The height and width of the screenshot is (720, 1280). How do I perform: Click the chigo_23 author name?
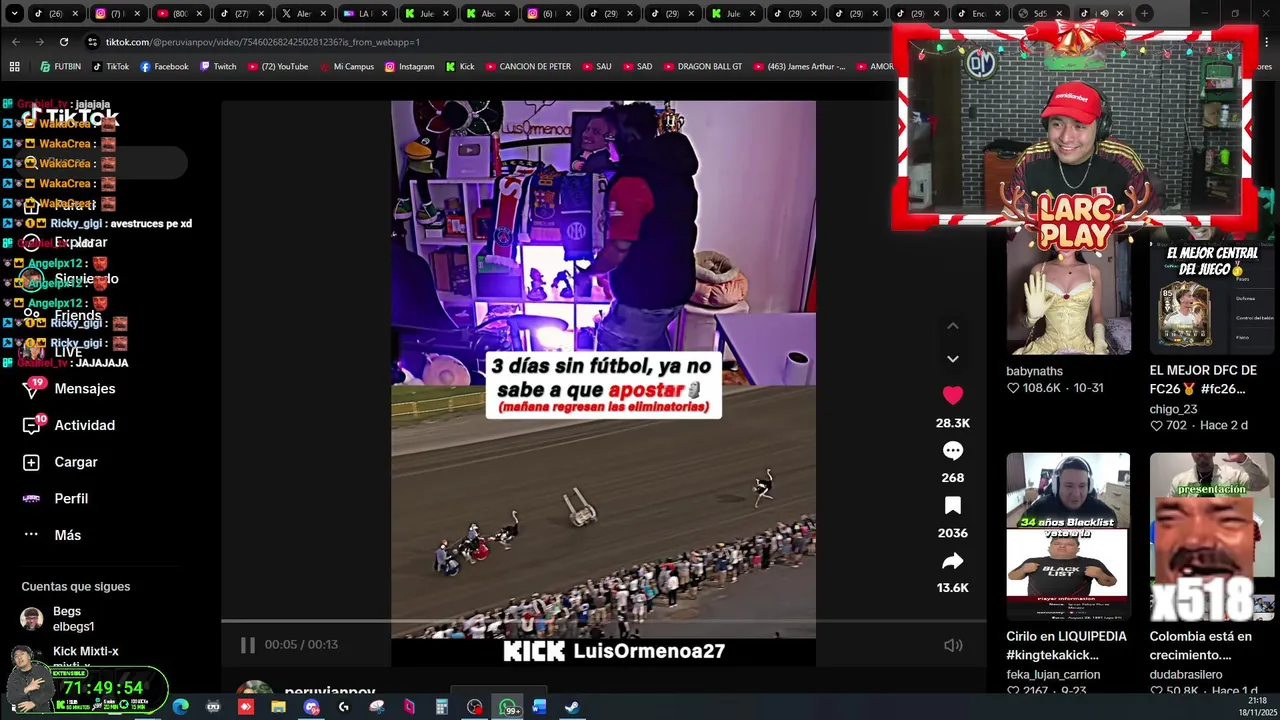pos(1173,408)
